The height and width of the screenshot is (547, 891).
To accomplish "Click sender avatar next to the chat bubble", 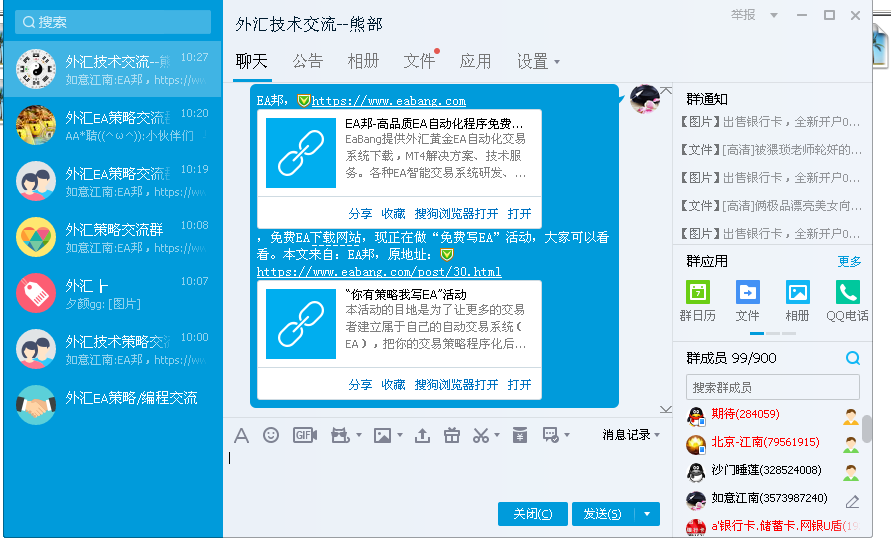I will (x=644, y=99).
